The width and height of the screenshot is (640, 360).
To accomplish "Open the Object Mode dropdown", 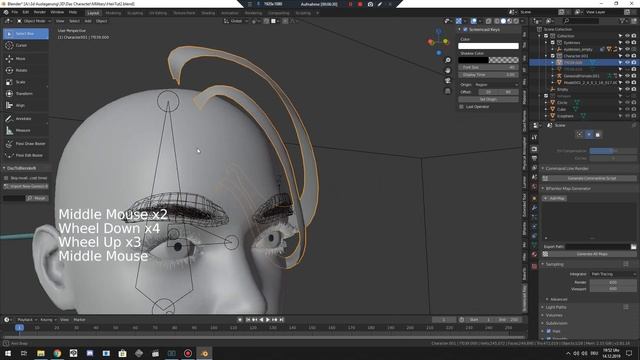I will (x=34, y=21).
